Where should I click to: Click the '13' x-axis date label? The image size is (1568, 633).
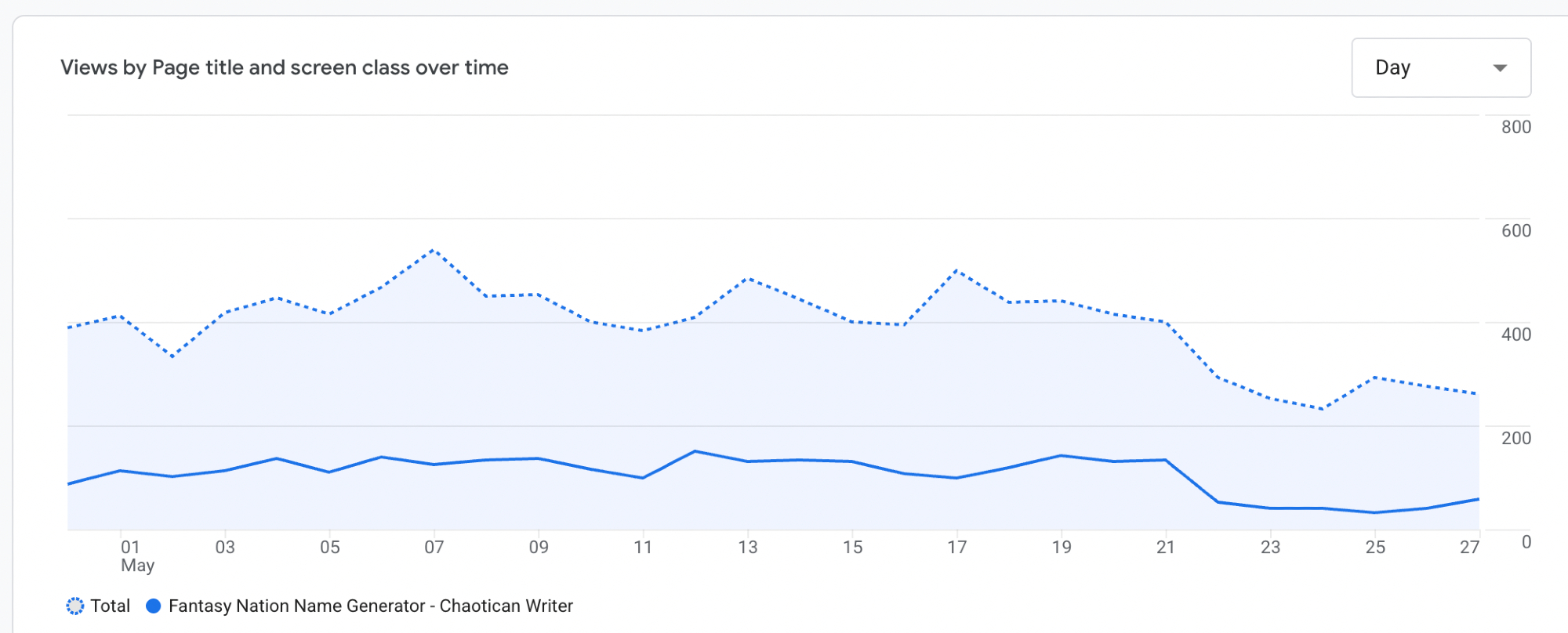[x=747, y=547]
